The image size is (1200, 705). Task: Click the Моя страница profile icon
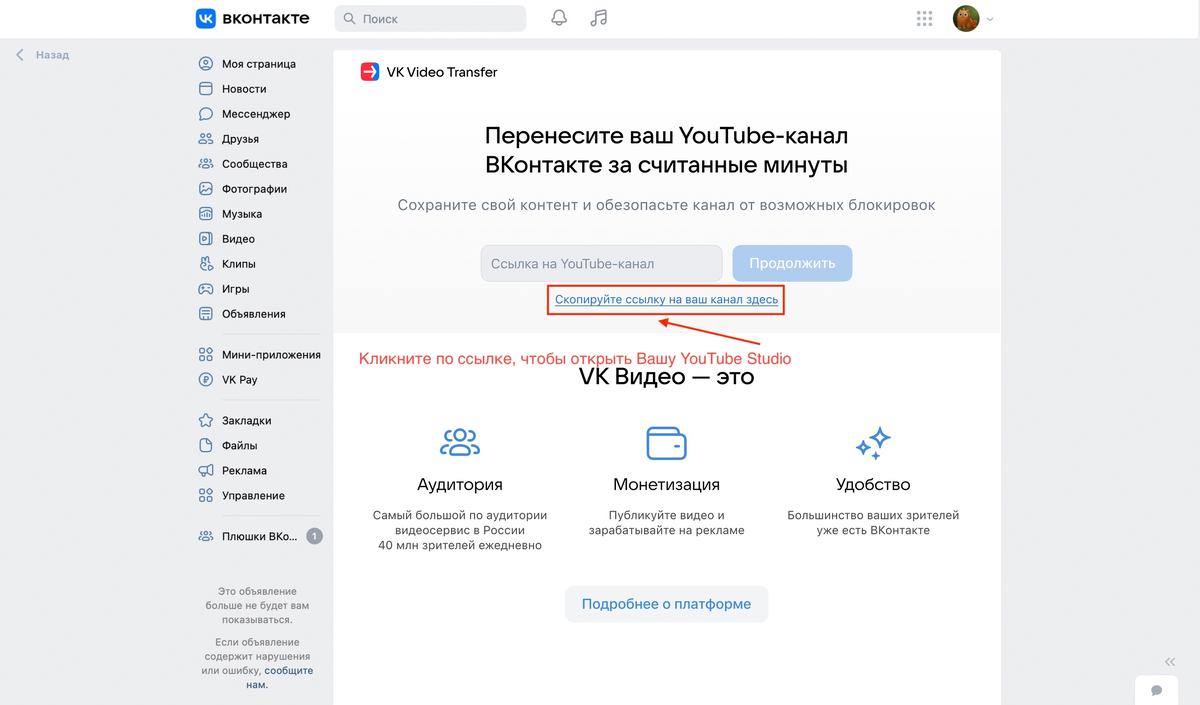206,64
